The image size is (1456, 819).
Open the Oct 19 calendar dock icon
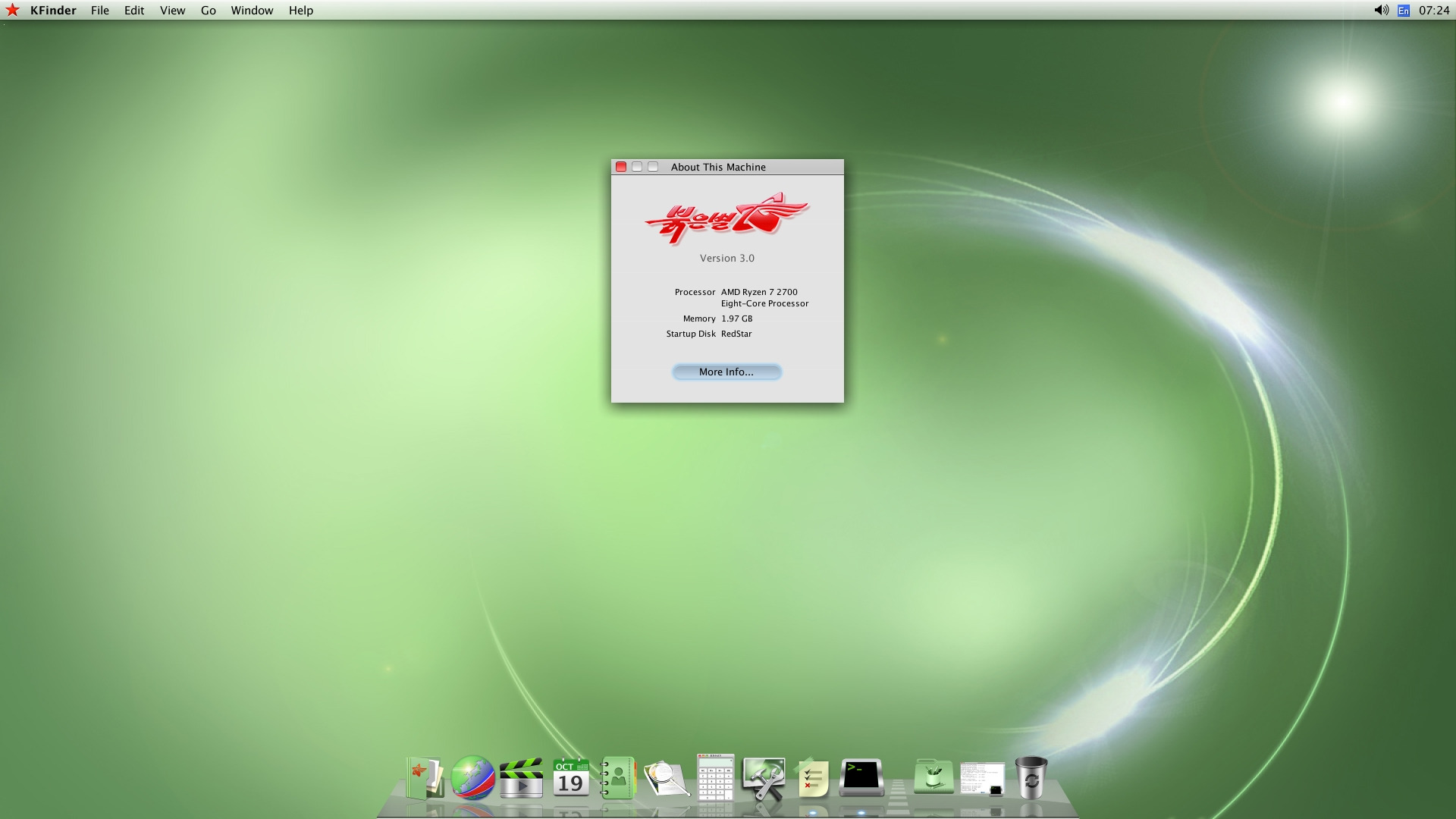coord(570,778)
